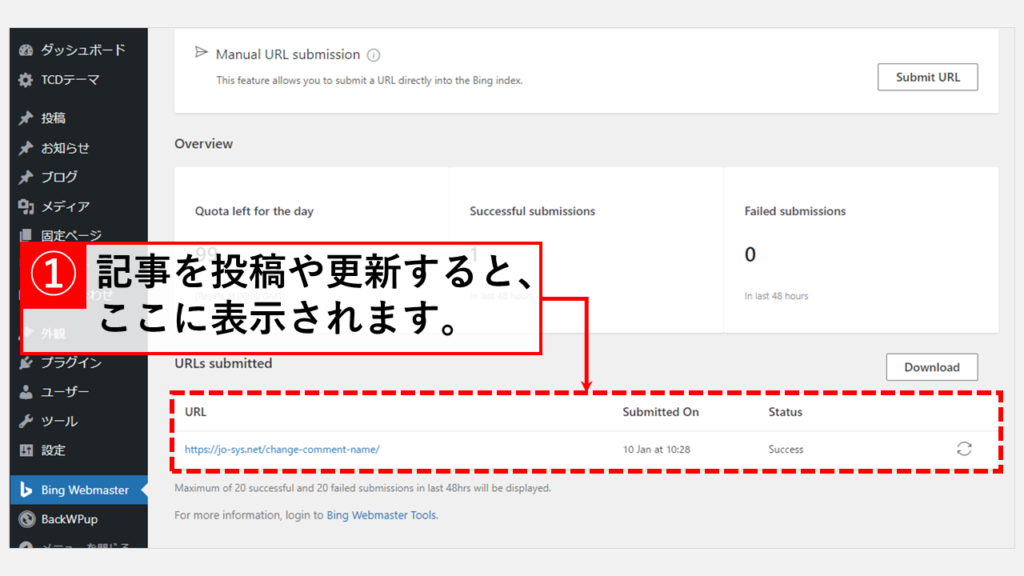The width and height of the screenshot is (1024, 576).
Task: Click the info icon next to Manual URL submission
Action: pos(373,55)
